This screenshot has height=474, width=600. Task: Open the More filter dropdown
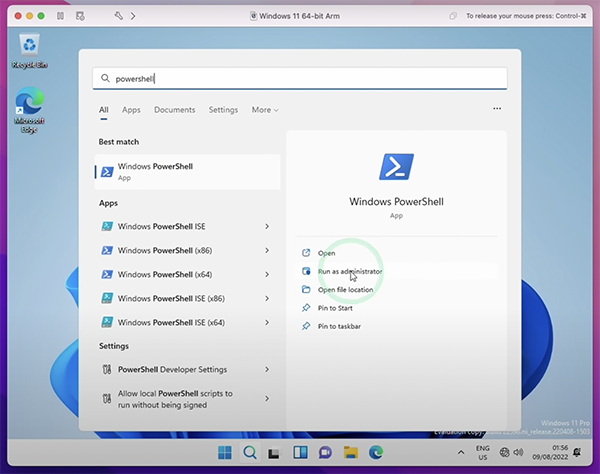(x=265, y=110)
